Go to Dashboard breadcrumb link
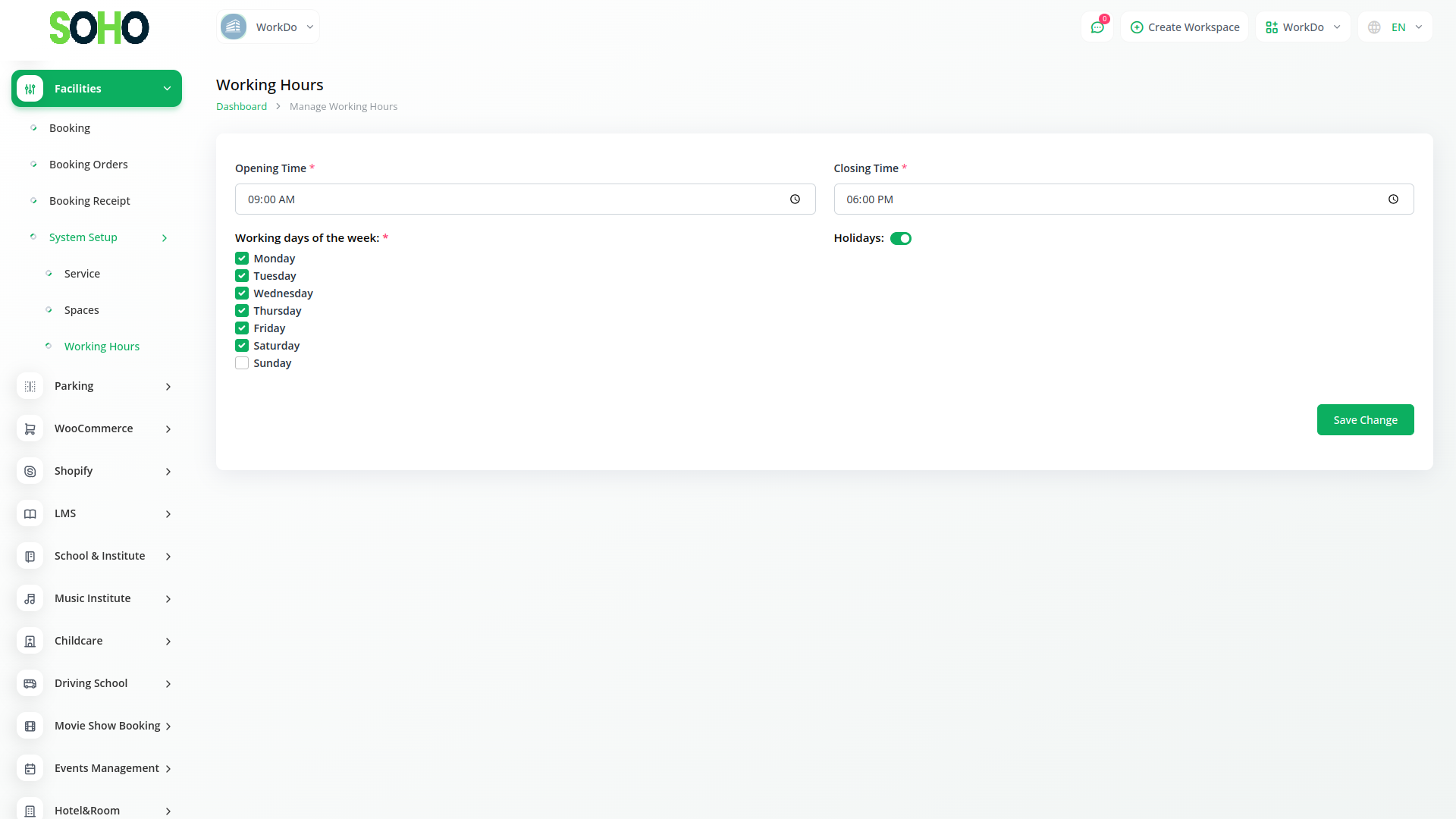The height and width of the screenshot is (819, 1456). (241, 107)
